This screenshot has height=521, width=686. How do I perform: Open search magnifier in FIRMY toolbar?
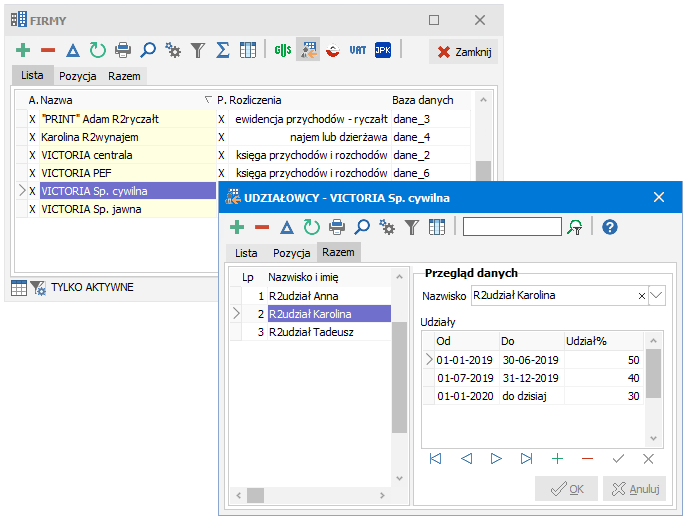(x=148, y=50)
